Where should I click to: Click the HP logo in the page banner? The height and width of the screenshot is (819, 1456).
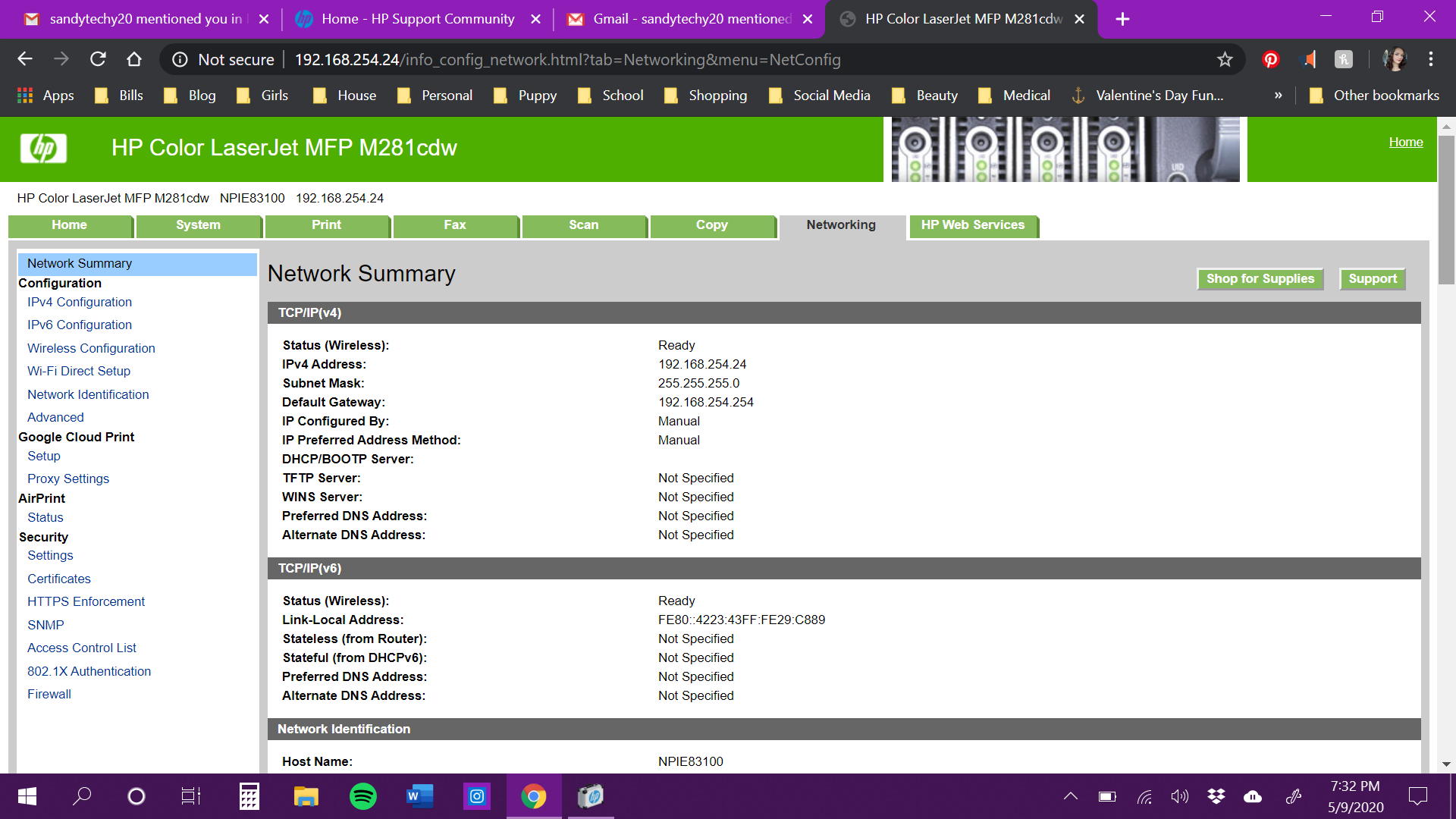pos(43,149)
